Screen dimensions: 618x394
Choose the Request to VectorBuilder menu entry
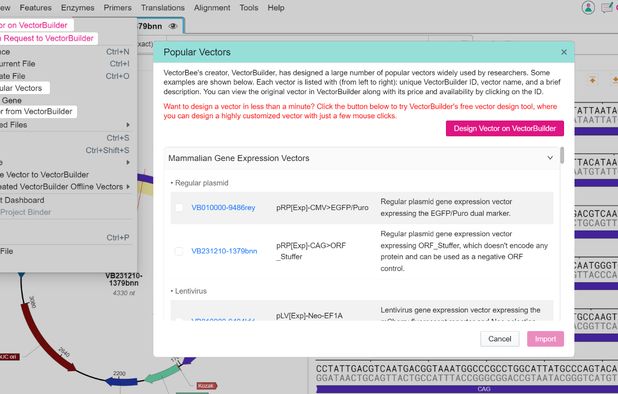(x=48, y=38)
